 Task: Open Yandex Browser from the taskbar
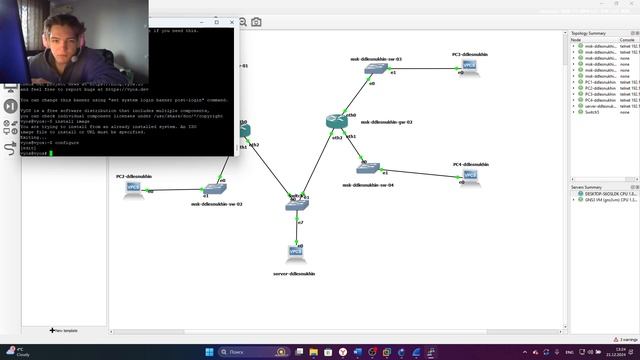(343, 352)
